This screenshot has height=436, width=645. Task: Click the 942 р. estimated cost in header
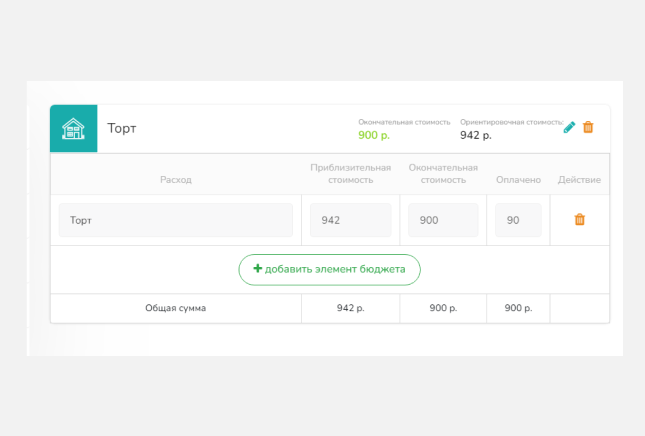(476, 135)
